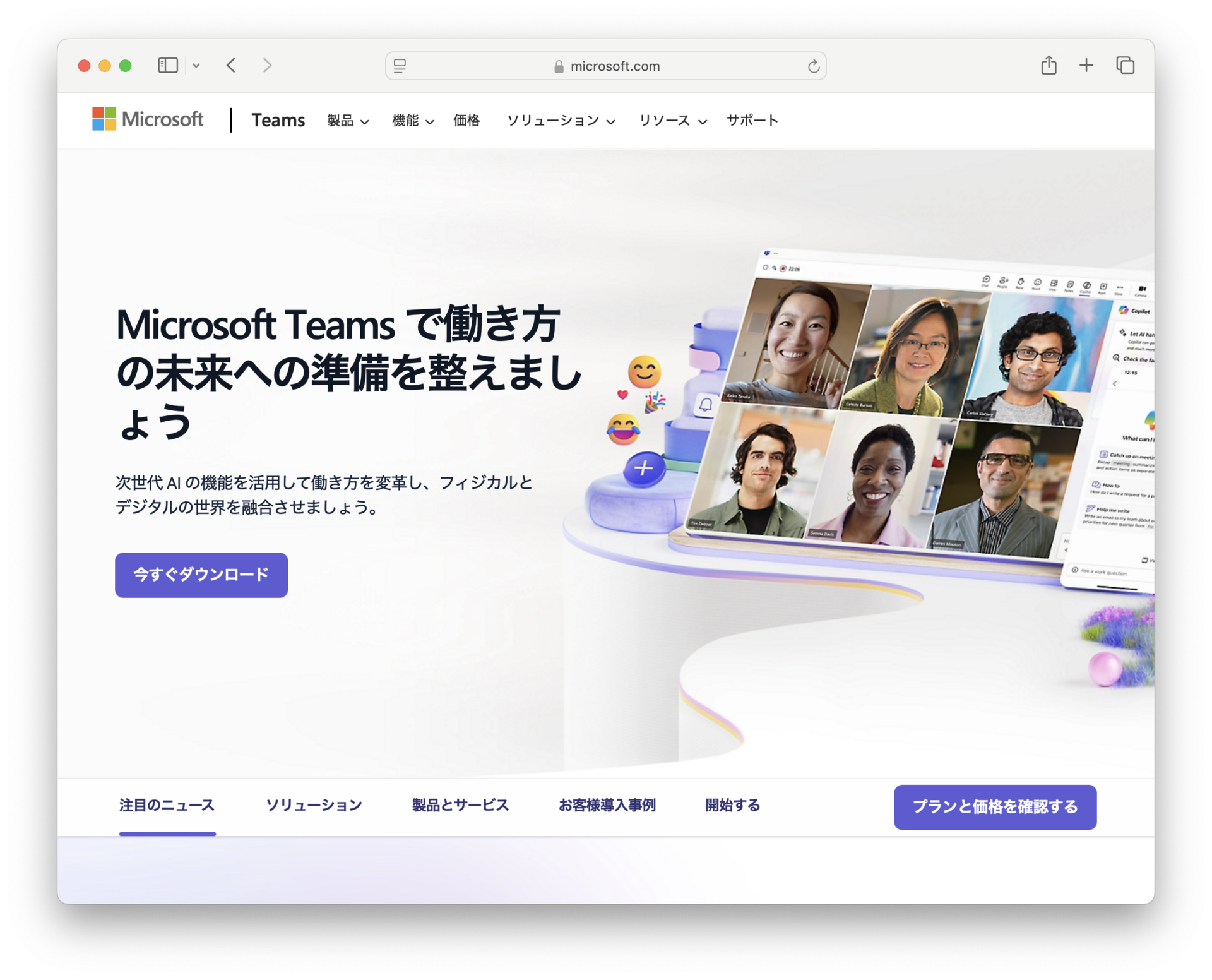Select the ソリューション tab in bottom bar

[314, 805]
